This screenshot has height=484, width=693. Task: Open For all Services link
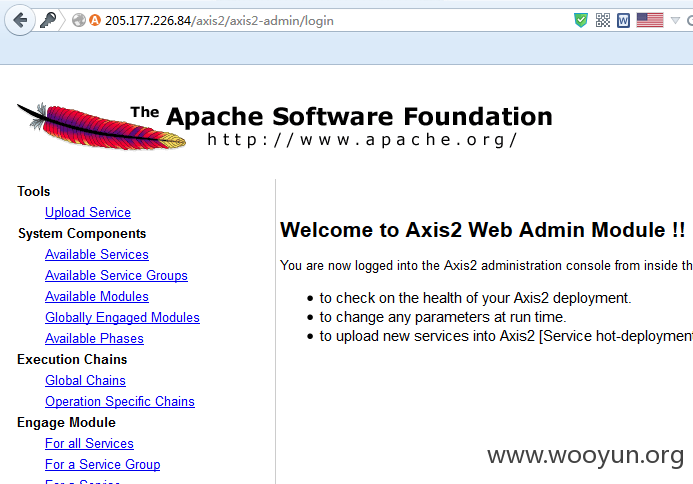click(x=89, y=443)
